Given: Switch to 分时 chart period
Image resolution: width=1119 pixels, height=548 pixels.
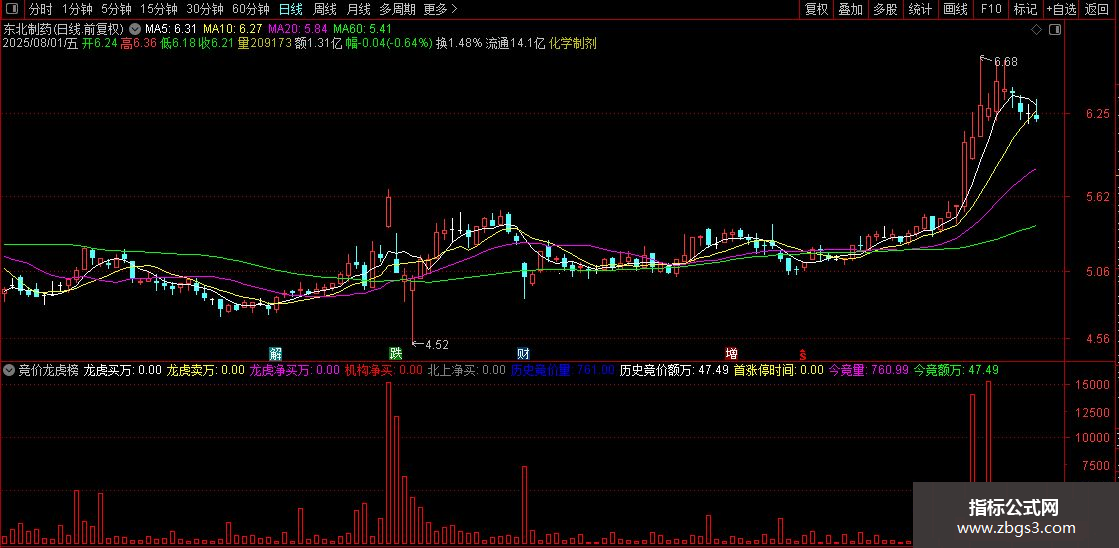Looking at the screenshot, I should click(x=41, y=9).
